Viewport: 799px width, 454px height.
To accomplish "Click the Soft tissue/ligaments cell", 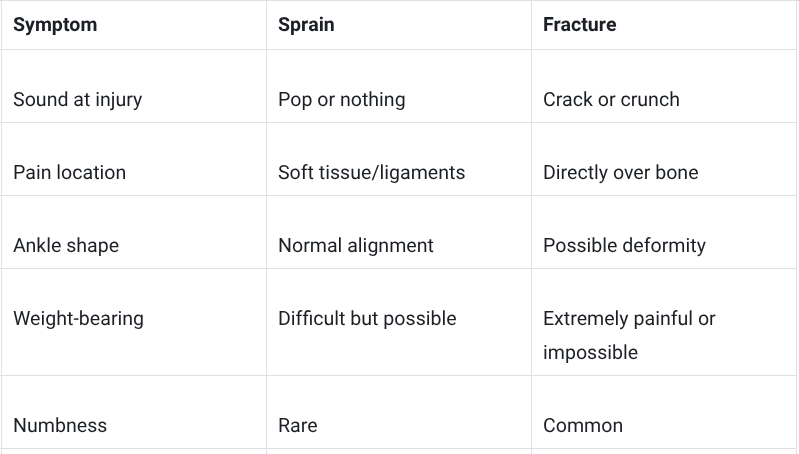I will point(371,172).
